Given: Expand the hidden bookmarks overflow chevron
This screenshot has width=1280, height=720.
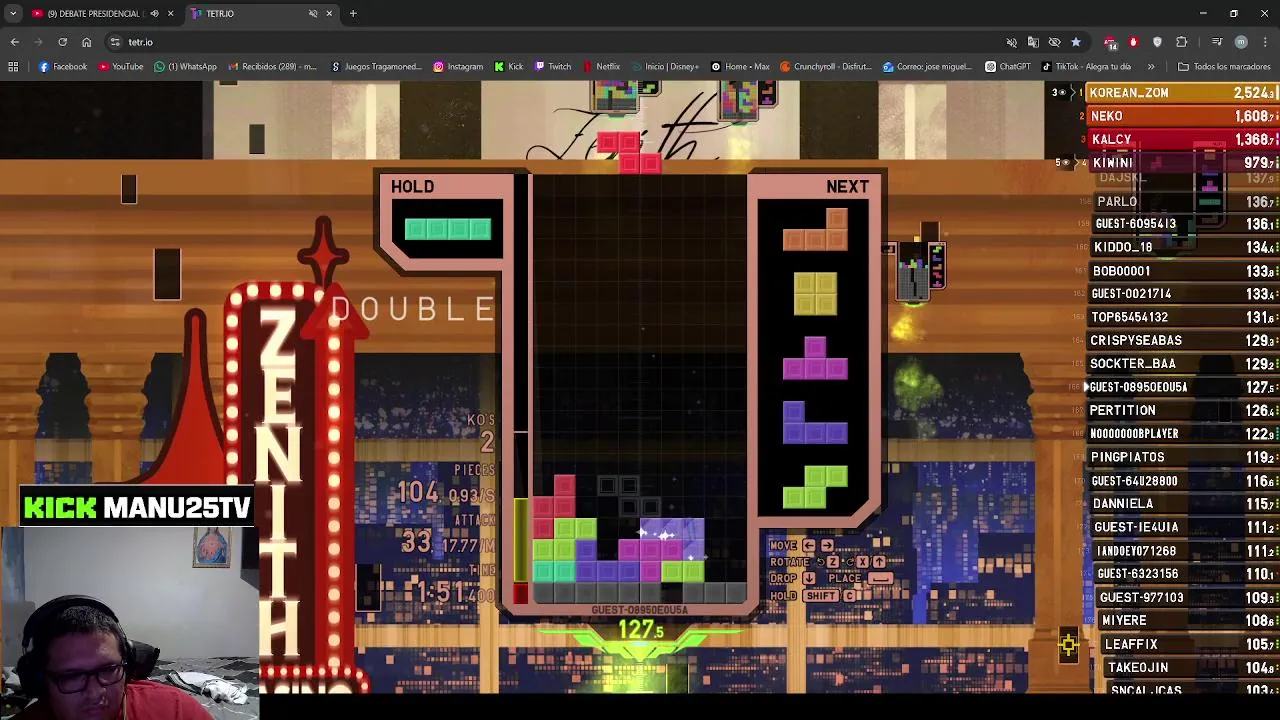Looking at the screenshot, I should (1151, 67).
